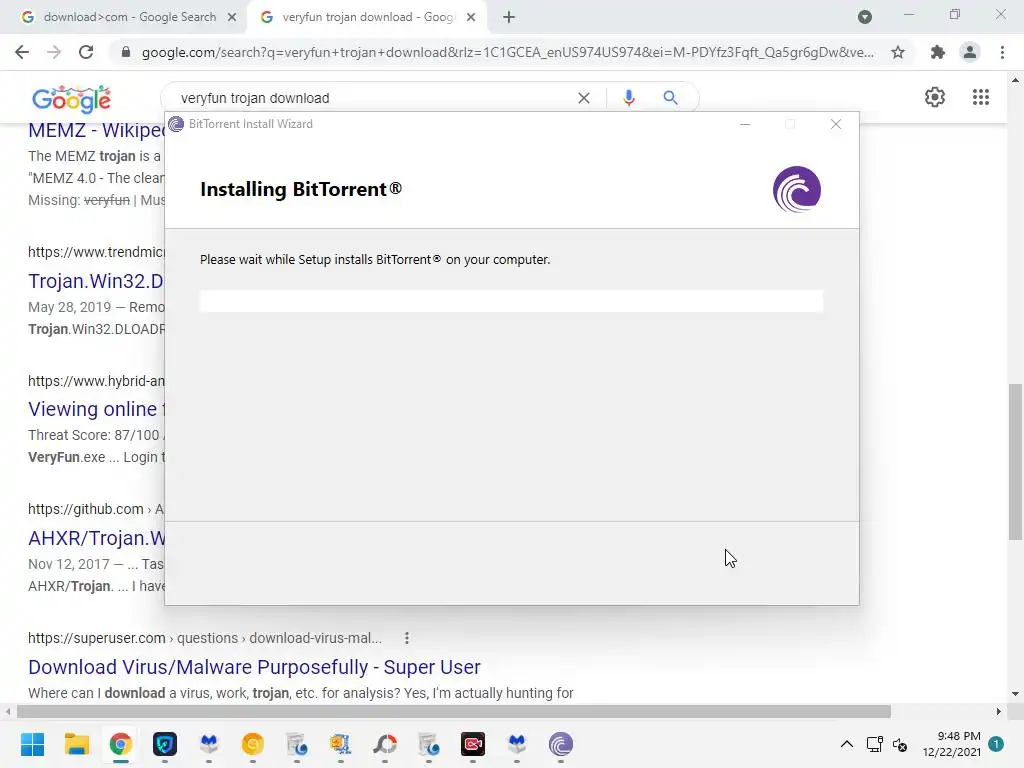Click the Chrome taskbar icon
This screenshot has width=1024, height=768.
tap(121, 744)
